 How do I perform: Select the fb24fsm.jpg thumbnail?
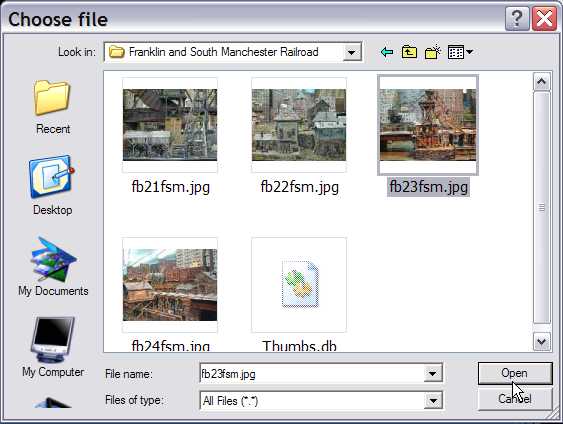point(170,285)
